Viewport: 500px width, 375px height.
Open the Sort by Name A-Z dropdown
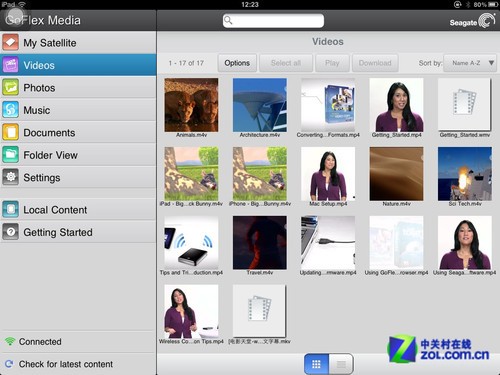click(470, 63)
